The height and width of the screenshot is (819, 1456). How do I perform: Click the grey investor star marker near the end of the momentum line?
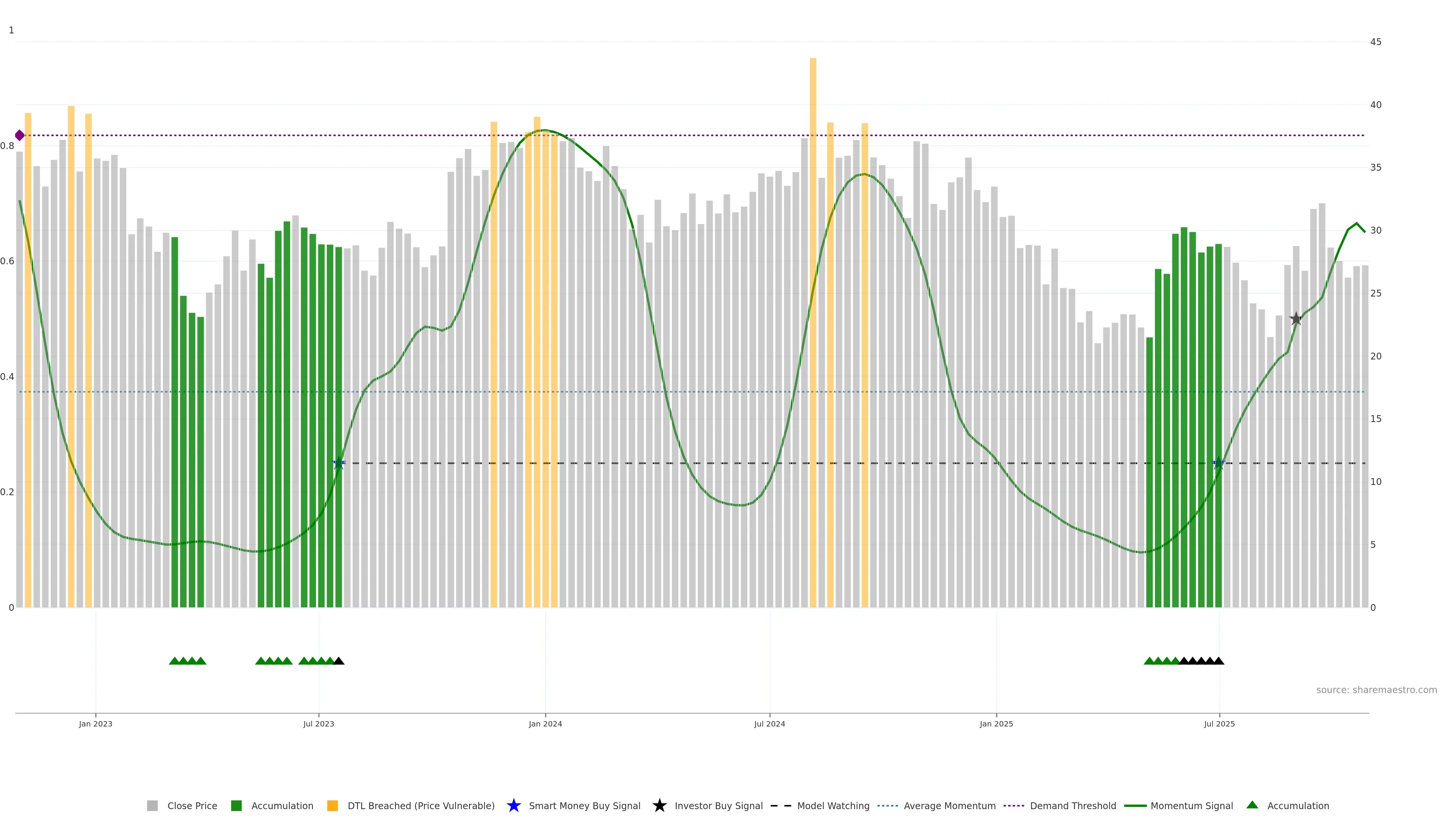pos(1296,319)
